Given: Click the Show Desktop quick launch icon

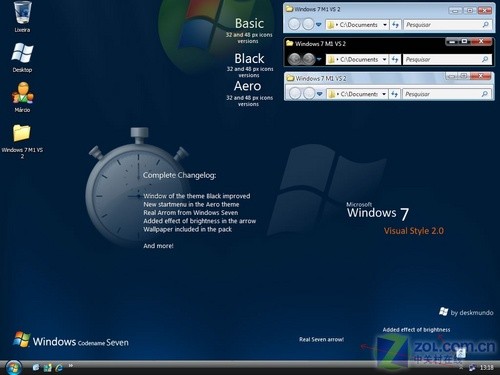Looking at the screenshot, I should click(36, 367).
